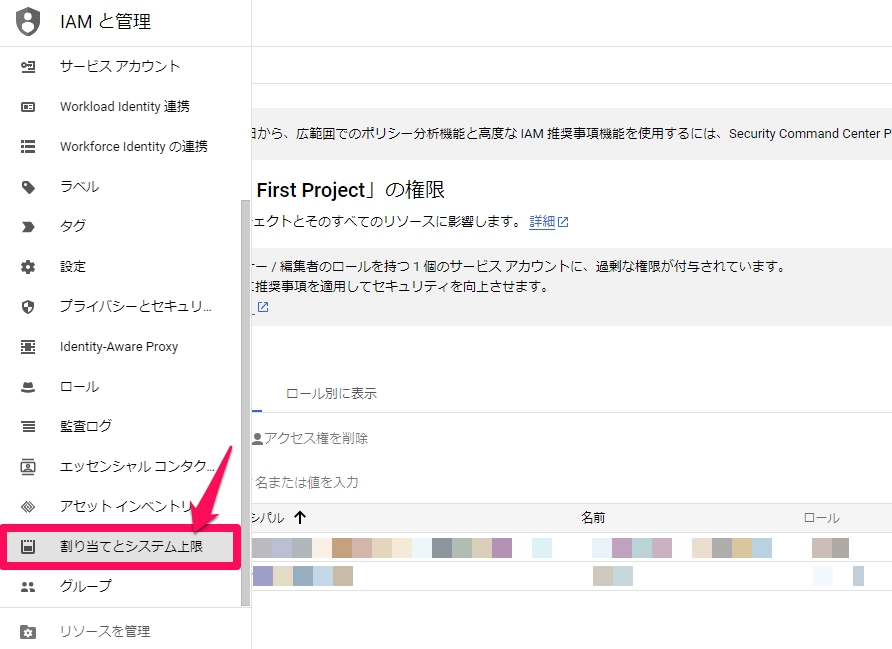Click the サービス アカウント icon
The height and width of the screenshot is (649, 892).
click(28, 67)
